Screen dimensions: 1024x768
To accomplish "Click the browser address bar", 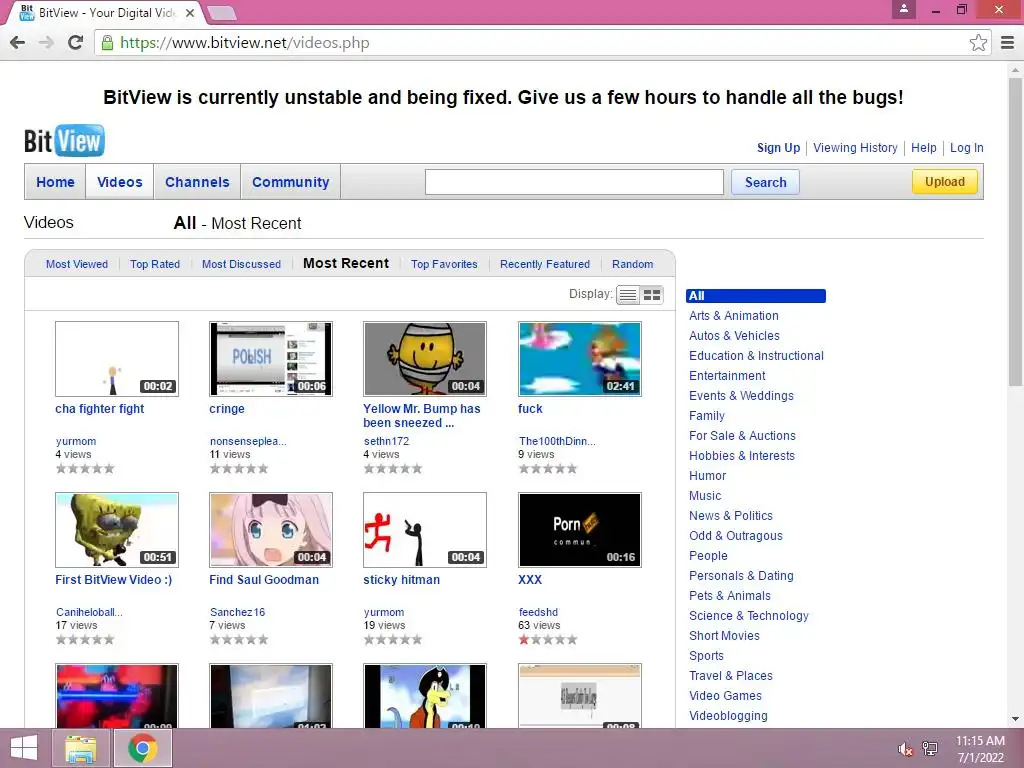I will [x=541, y=43].
